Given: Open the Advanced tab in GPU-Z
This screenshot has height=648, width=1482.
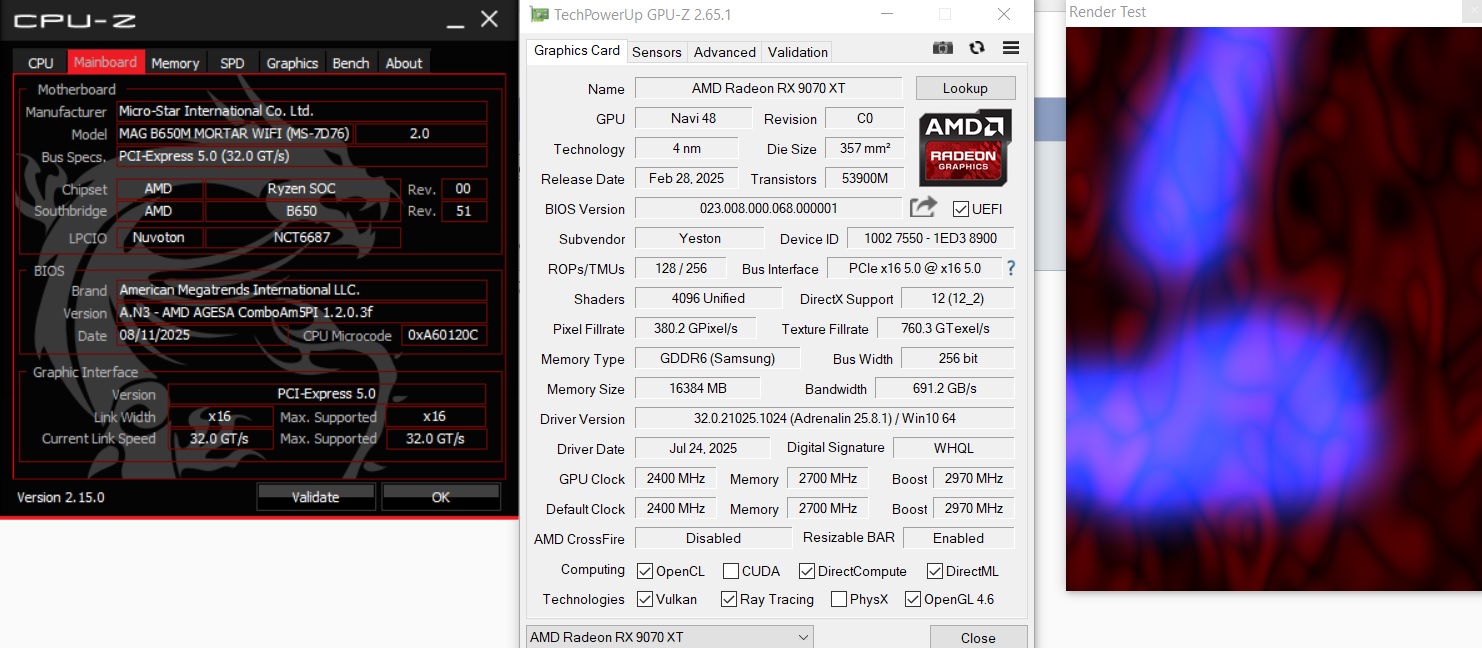Looking at the screenshot, I should coord(725,52).
